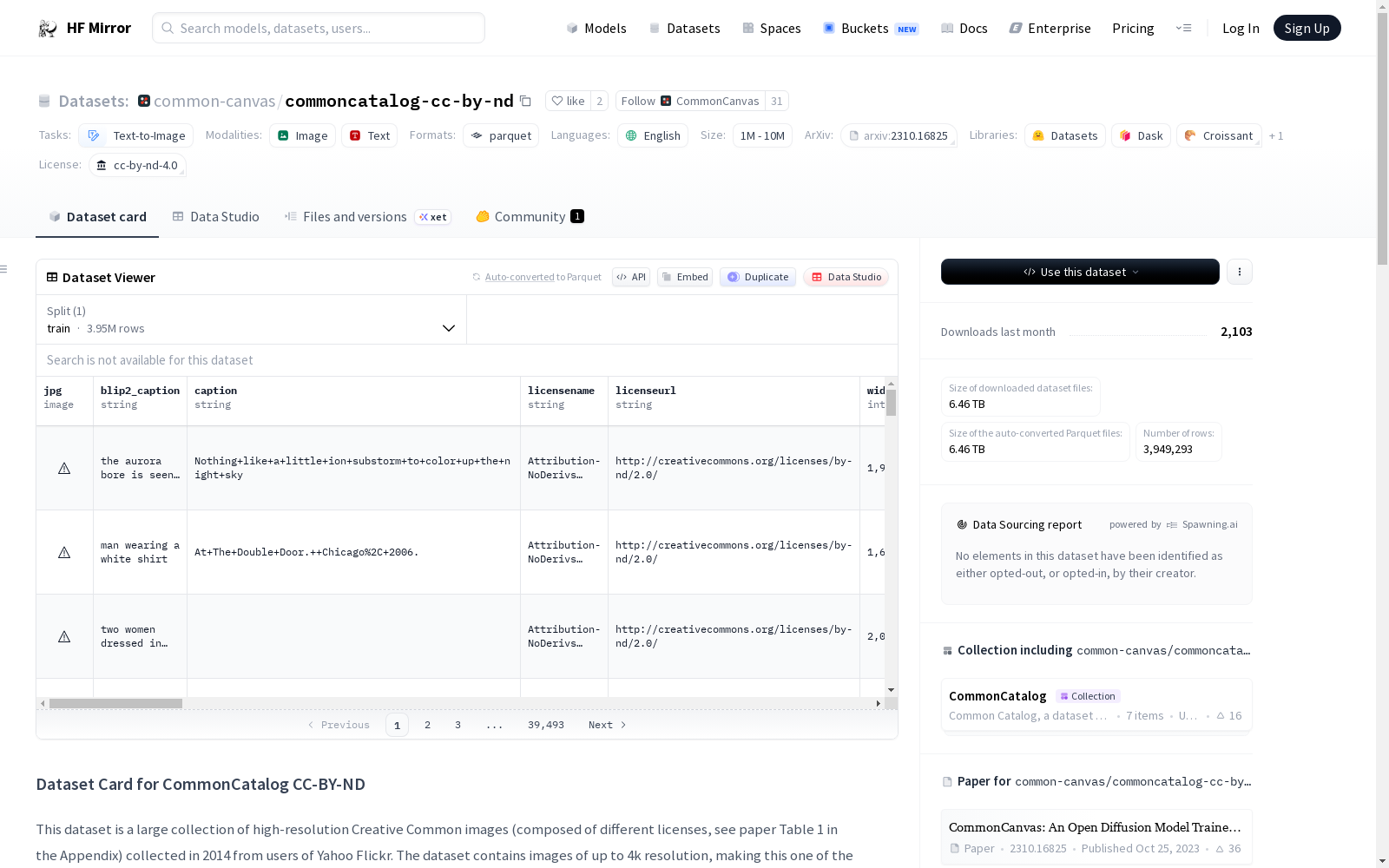The height and width of the screenshot is (868, 1389).
Task: Select the Text modality tag
Action: 369,135
